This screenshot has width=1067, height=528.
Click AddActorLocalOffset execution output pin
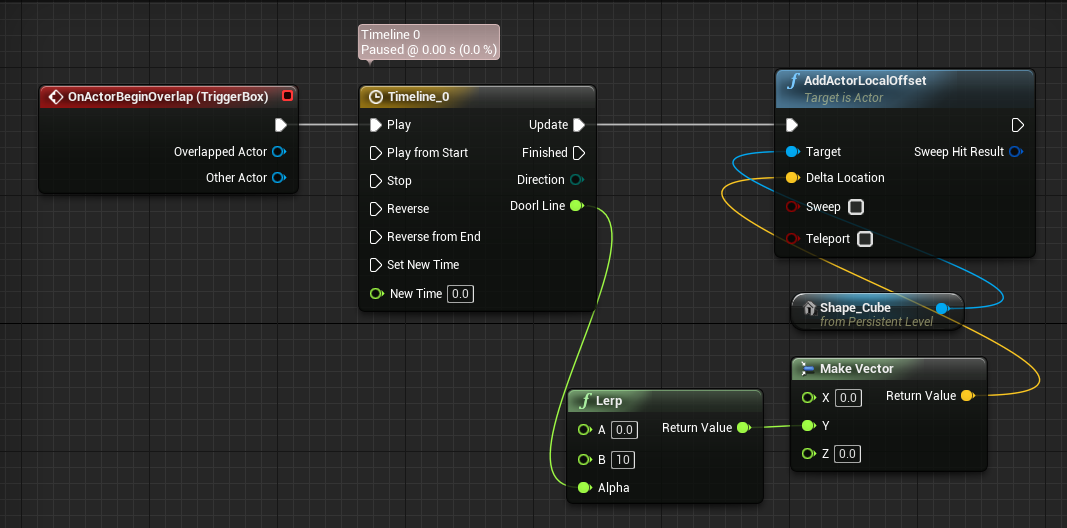point(1017,125)
